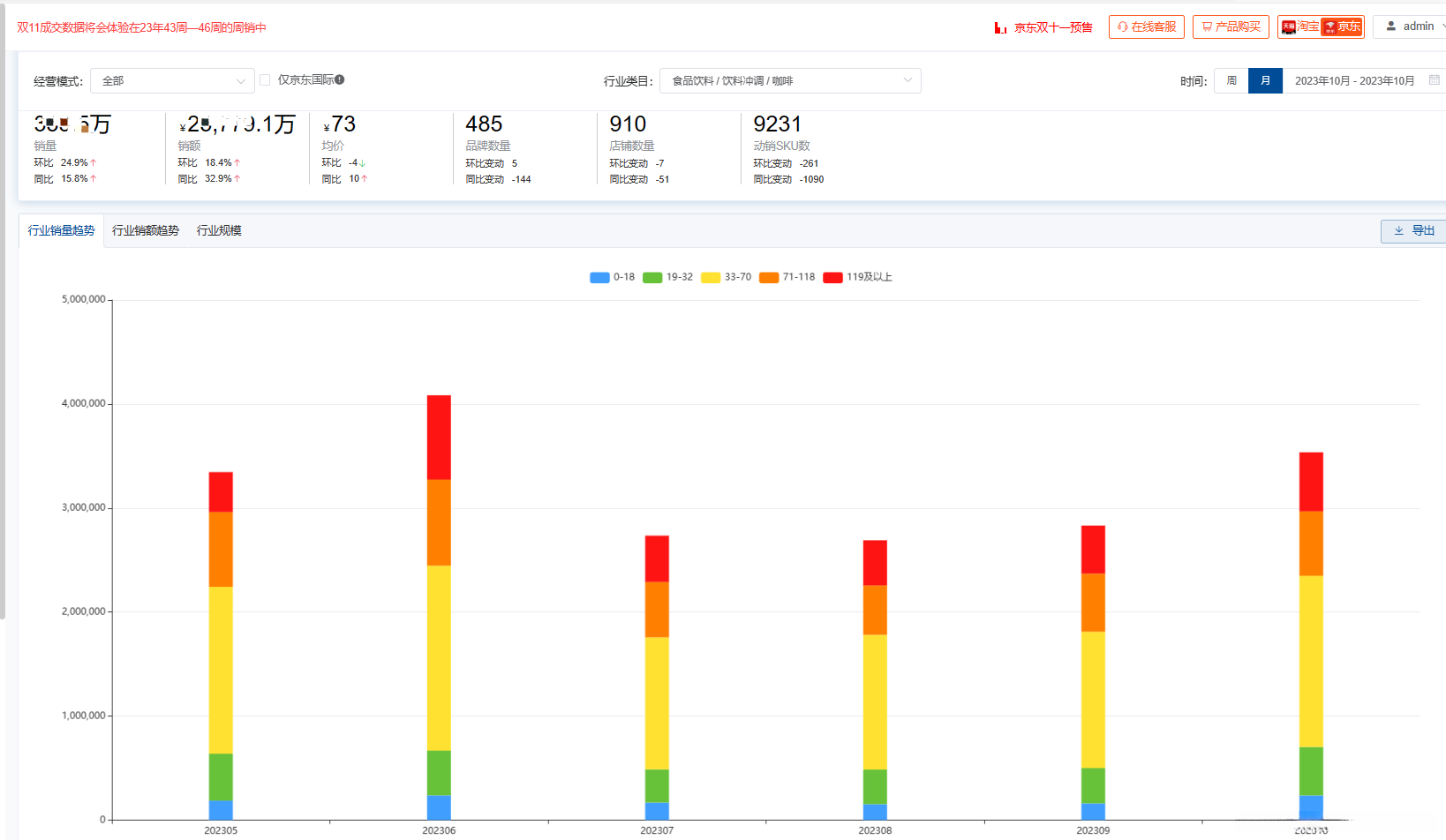Toggle the red 119及以上 legend swatch
The image size is (1446, 840).
pyautogui.click(x=832, y=277)
